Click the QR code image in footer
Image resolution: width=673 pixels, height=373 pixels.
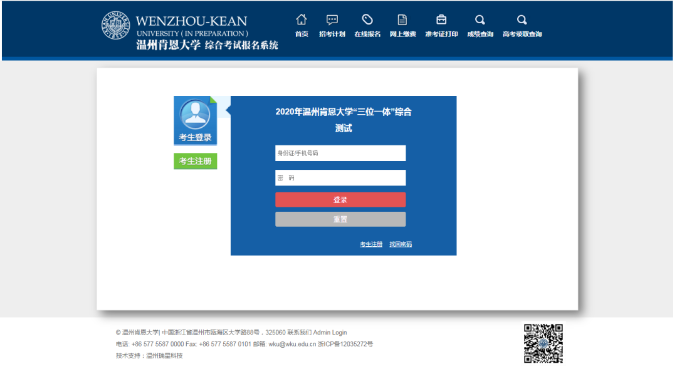tap(543, 343)
